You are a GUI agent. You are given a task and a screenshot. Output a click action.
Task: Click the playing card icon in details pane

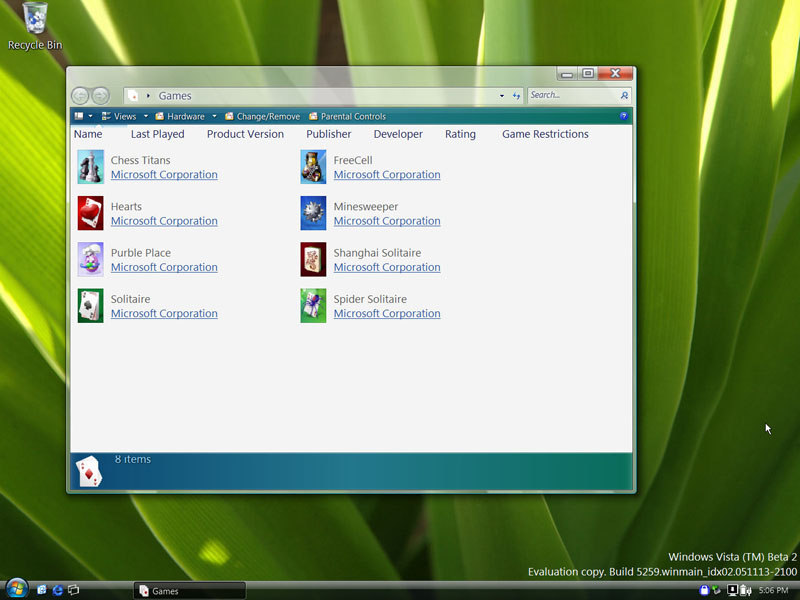[x=89, y=471]
